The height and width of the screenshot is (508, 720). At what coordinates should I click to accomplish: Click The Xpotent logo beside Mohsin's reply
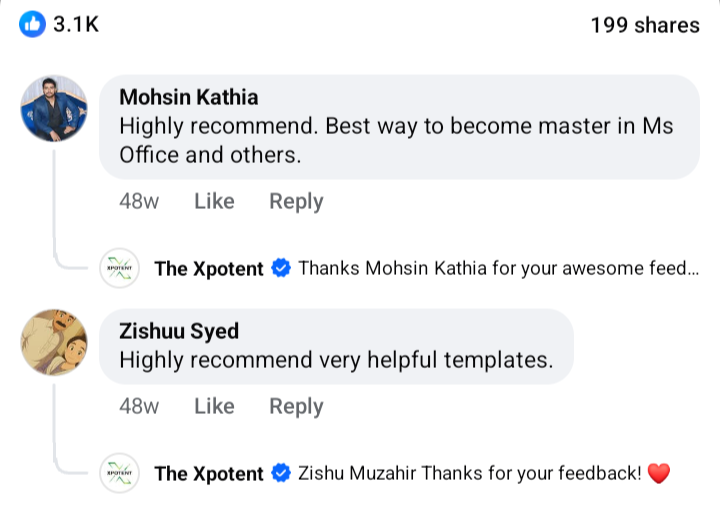pyautogui.click(x=119, y=269)
